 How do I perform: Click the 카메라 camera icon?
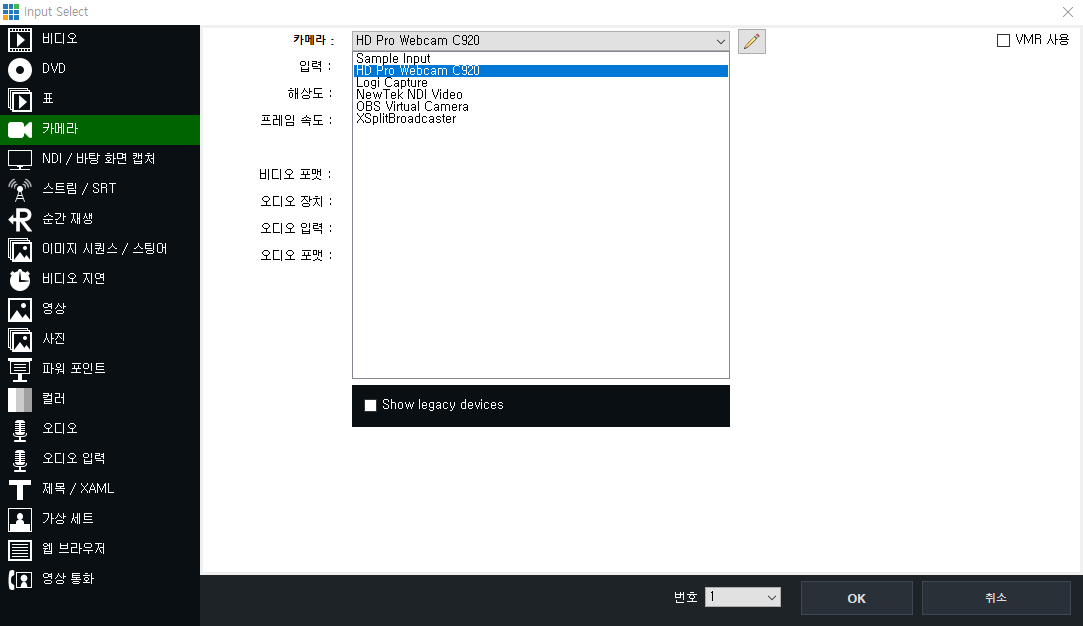(19, 129)
